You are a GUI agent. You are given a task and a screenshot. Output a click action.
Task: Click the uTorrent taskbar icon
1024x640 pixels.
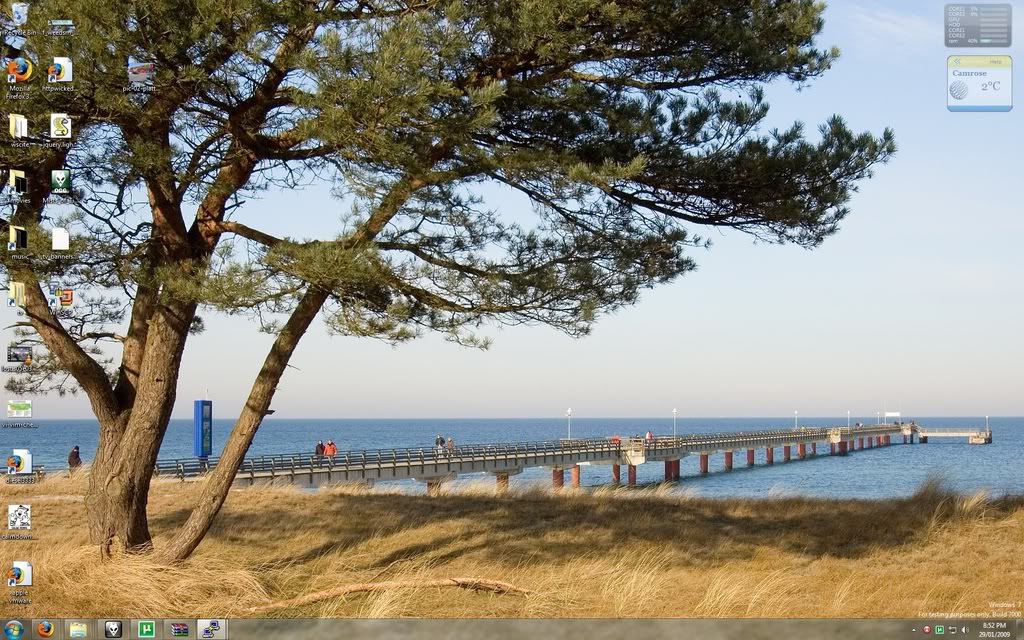click(x=146, y=629)
